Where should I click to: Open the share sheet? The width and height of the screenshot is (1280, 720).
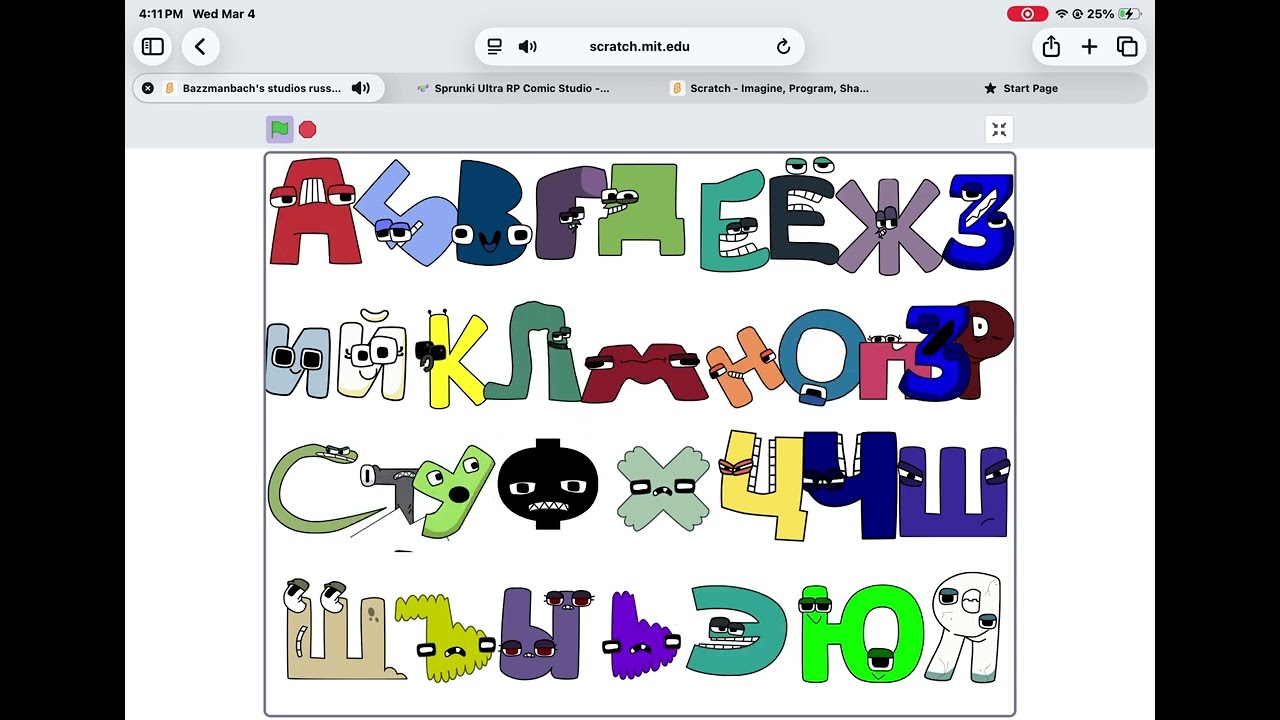click(x=1051, y=47)
